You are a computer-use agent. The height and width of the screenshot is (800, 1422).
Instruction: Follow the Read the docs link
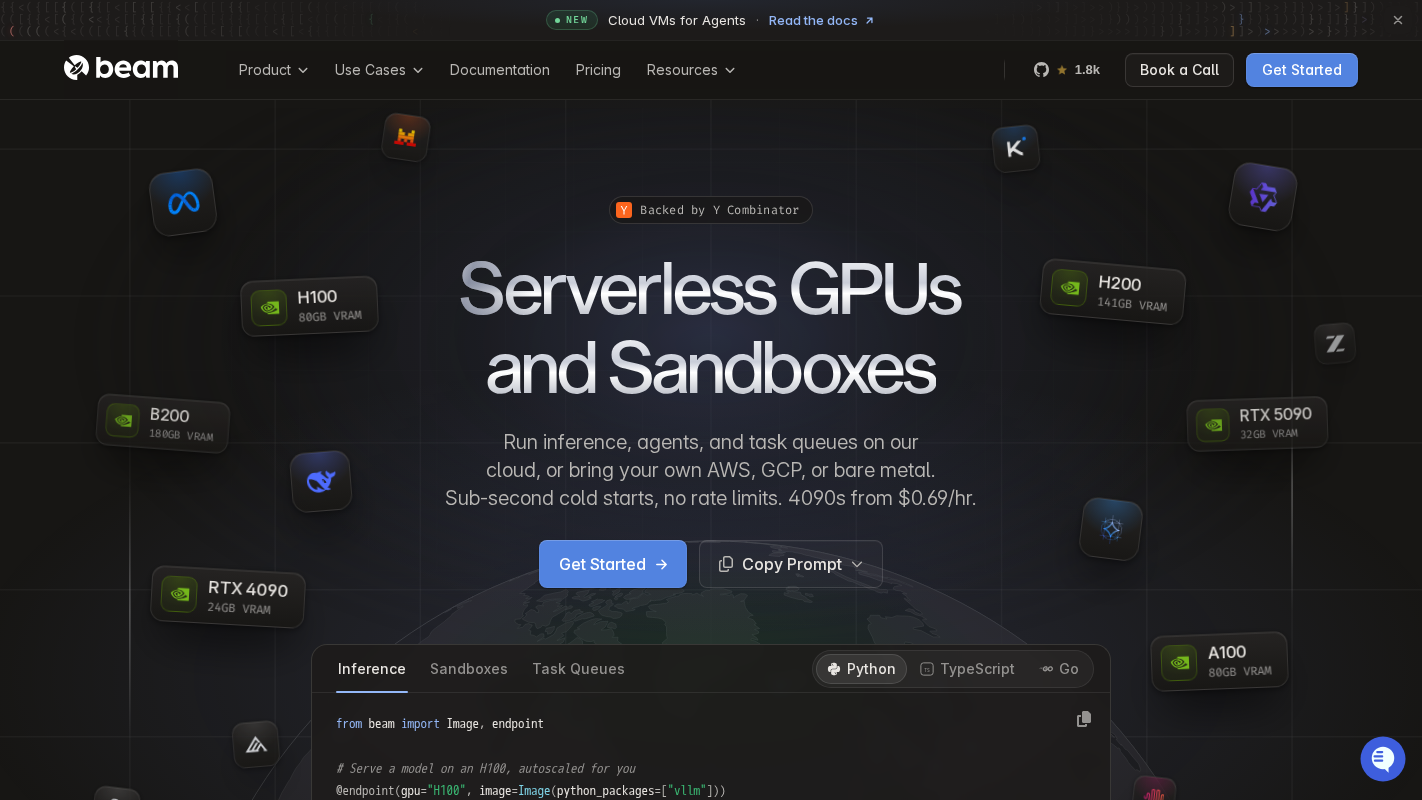click(822, 20)
